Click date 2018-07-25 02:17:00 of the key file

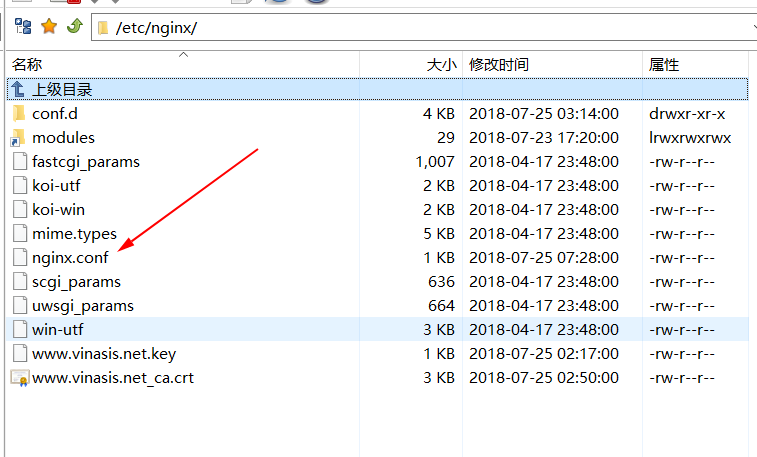(x=544, y=354)
